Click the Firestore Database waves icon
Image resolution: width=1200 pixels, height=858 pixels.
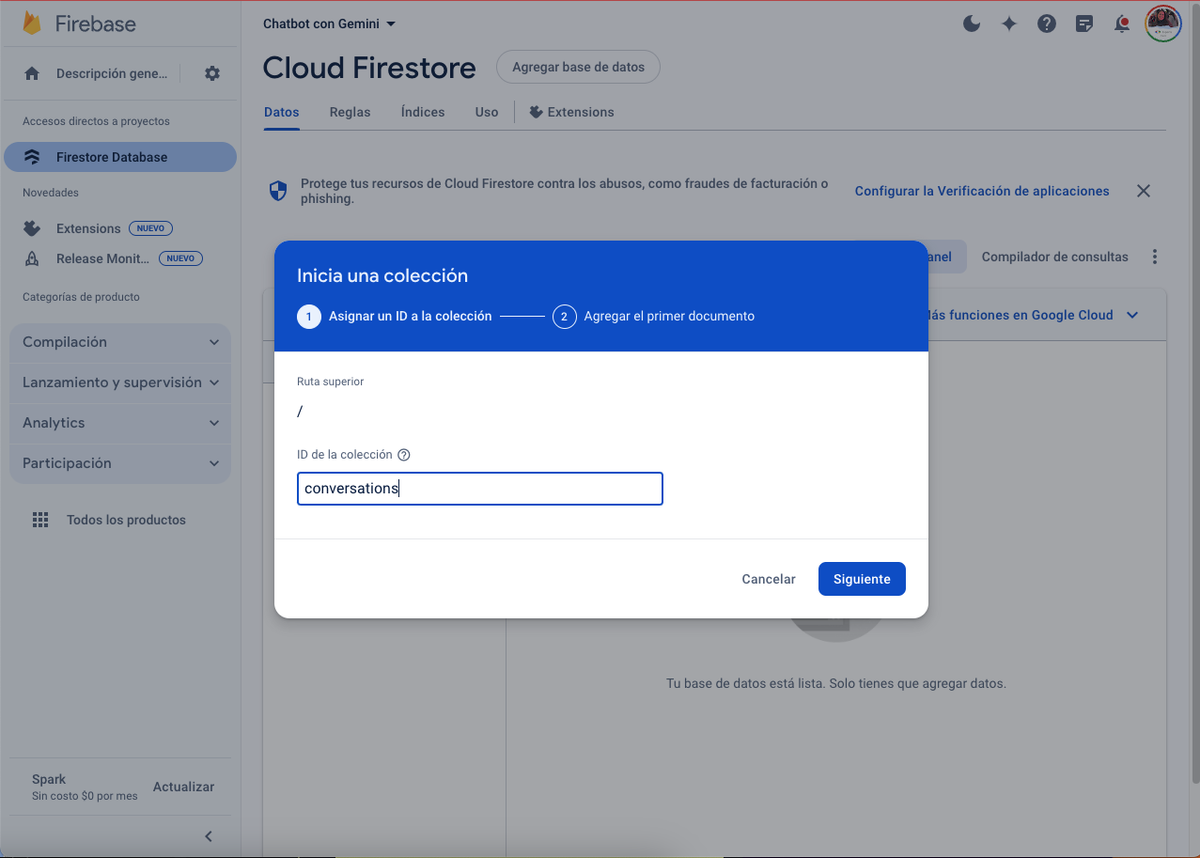pos(32,157)
